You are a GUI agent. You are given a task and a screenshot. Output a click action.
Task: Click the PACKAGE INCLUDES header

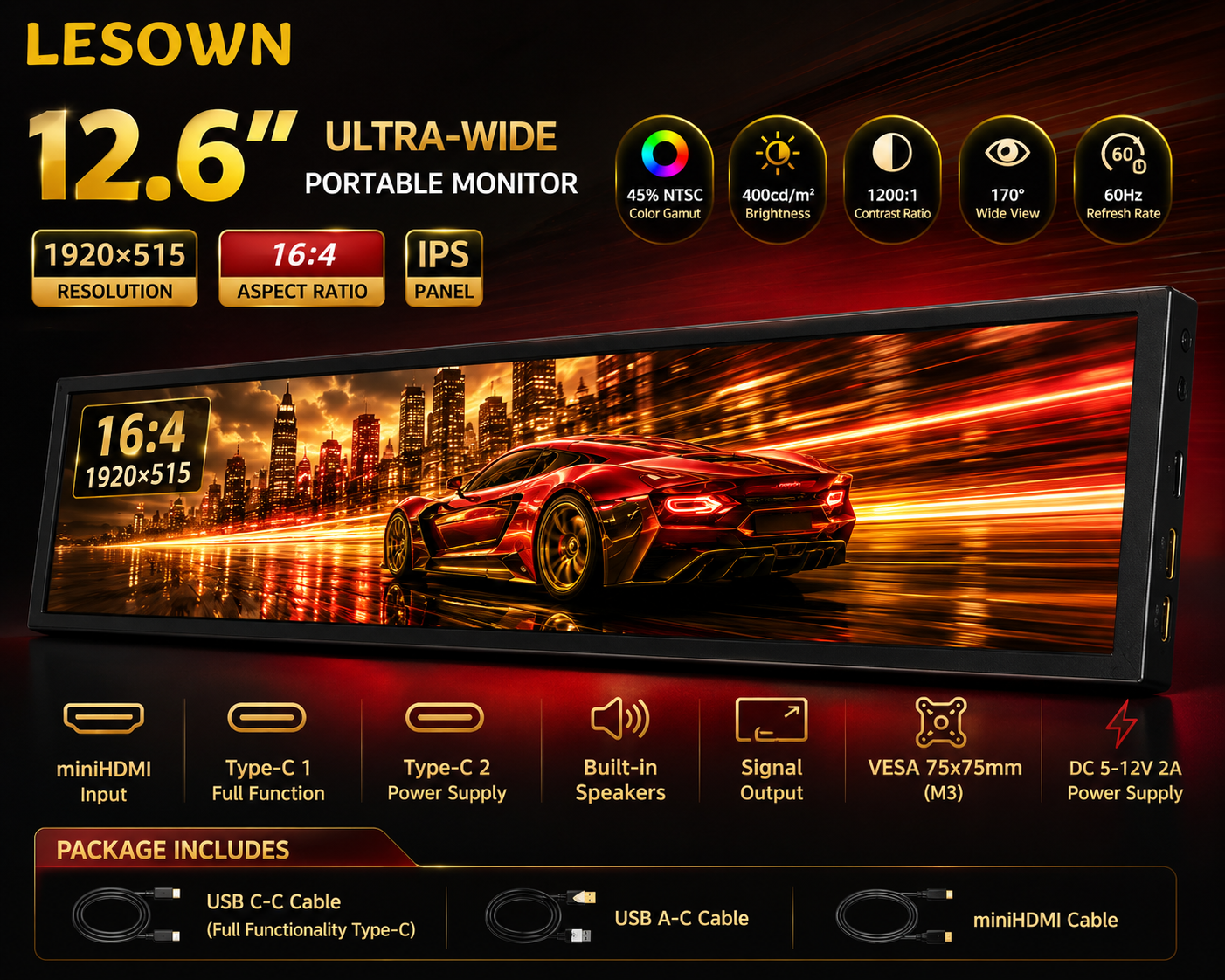point(173,850)
